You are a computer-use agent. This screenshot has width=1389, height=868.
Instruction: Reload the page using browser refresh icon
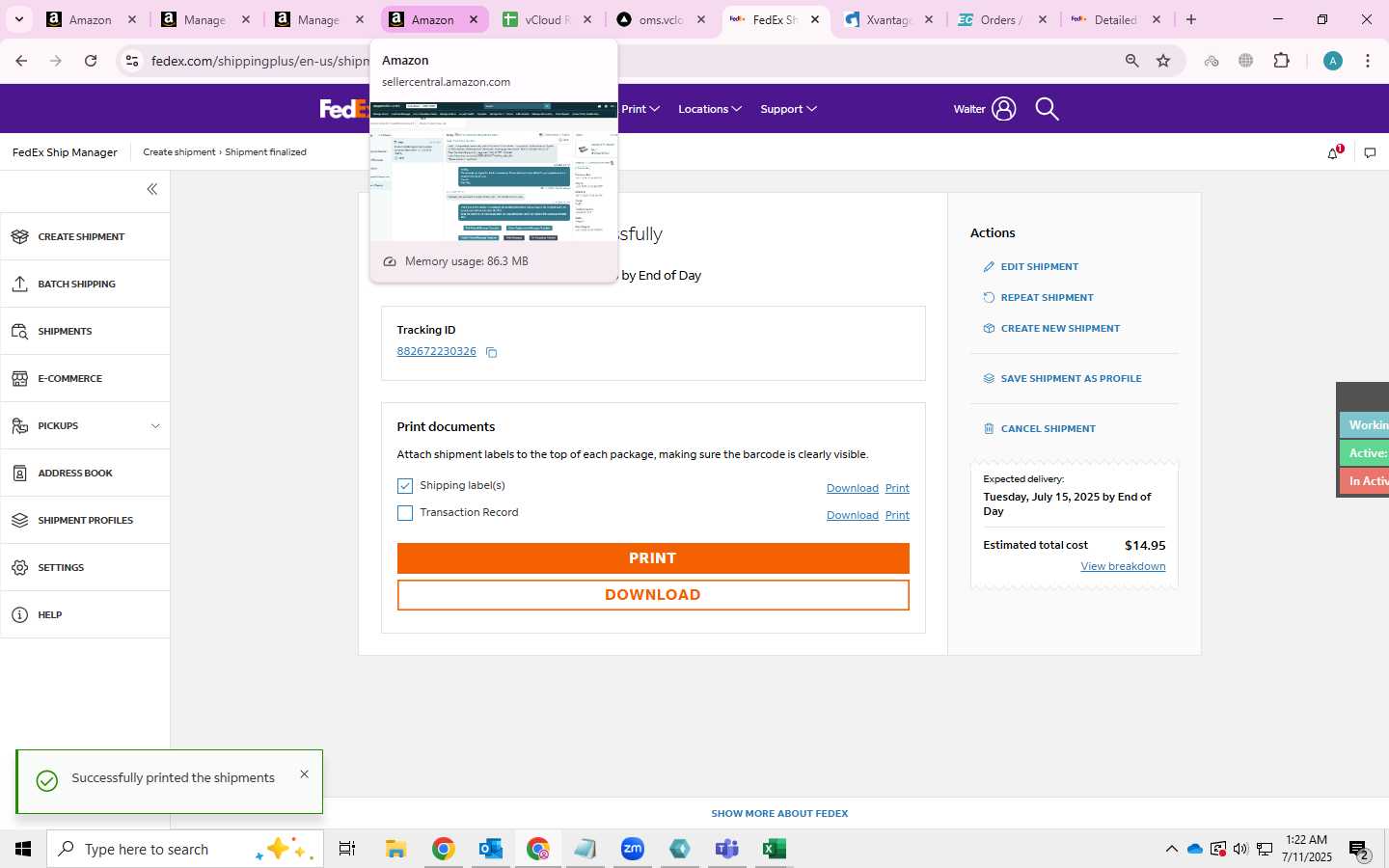(x=91, y=61)
